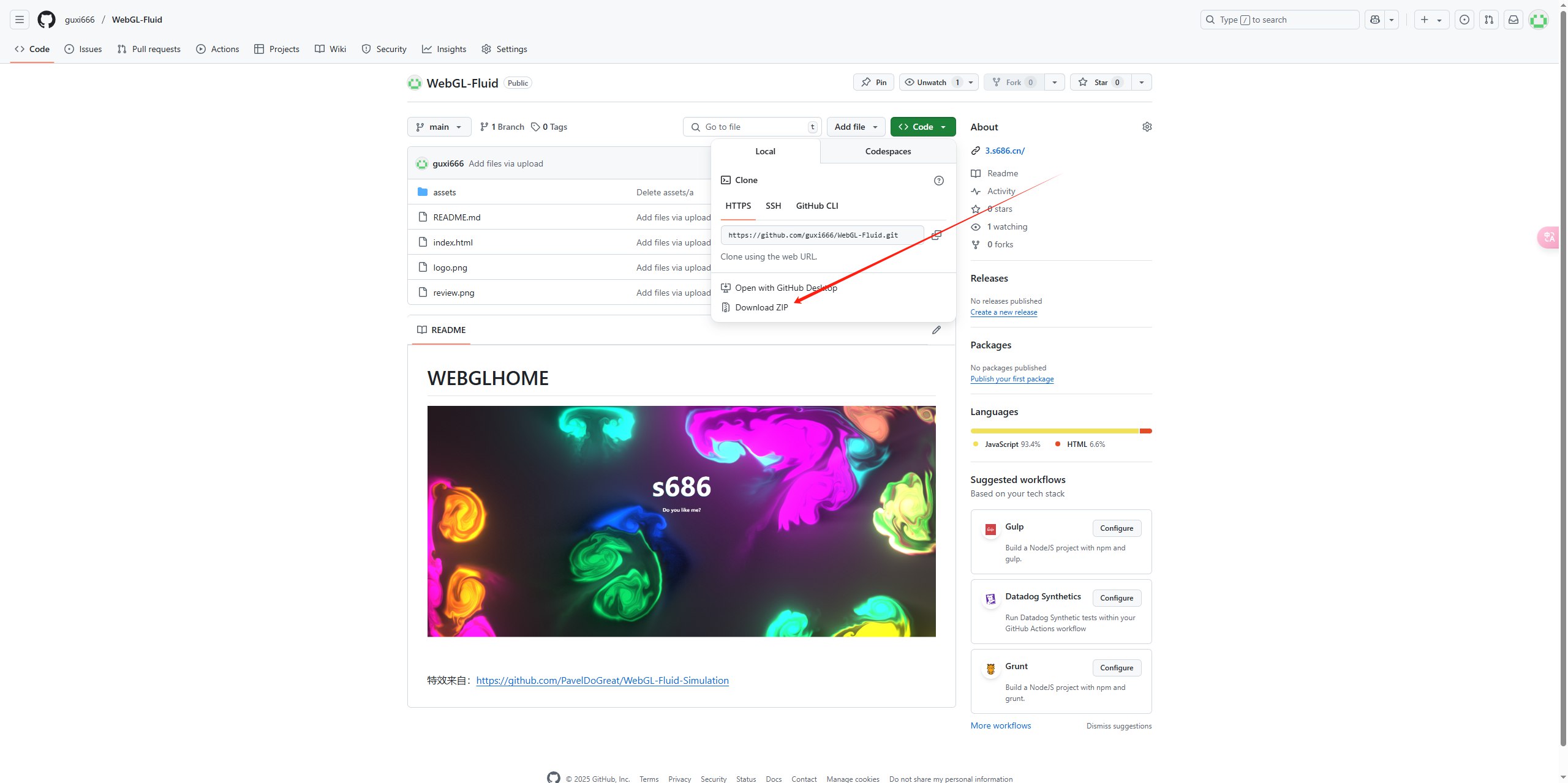The image size is (1568, 783).
Task: Open the global pull requests icon in the header
Action: click(x=1488, y=20)
